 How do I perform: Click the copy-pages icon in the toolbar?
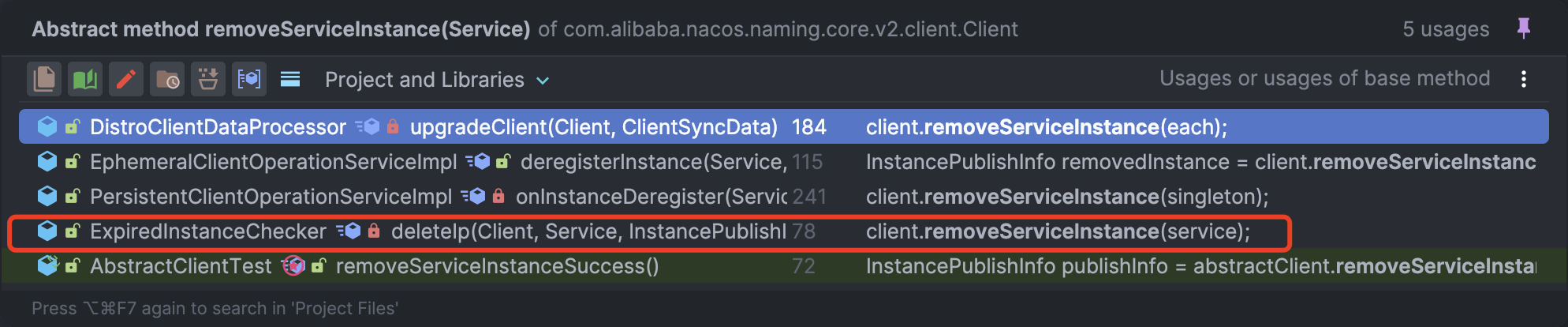point(44,79)
